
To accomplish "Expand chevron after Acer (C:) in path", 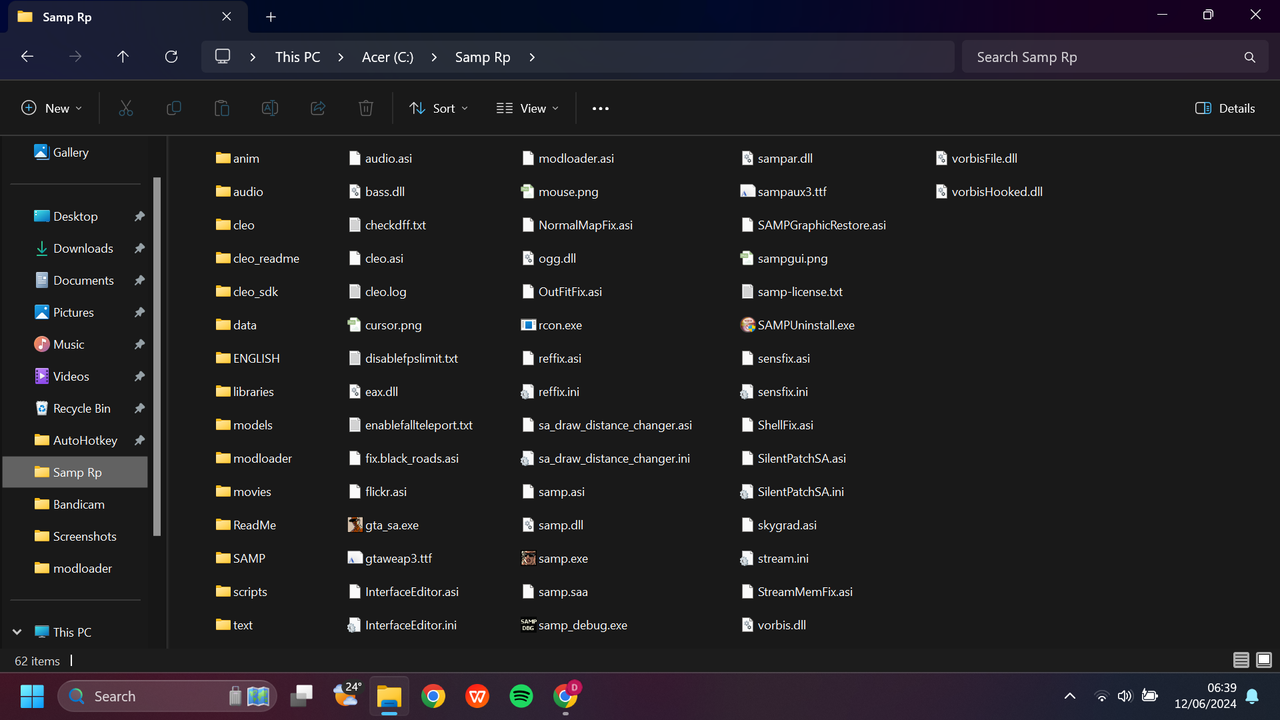I will point(434,57).
